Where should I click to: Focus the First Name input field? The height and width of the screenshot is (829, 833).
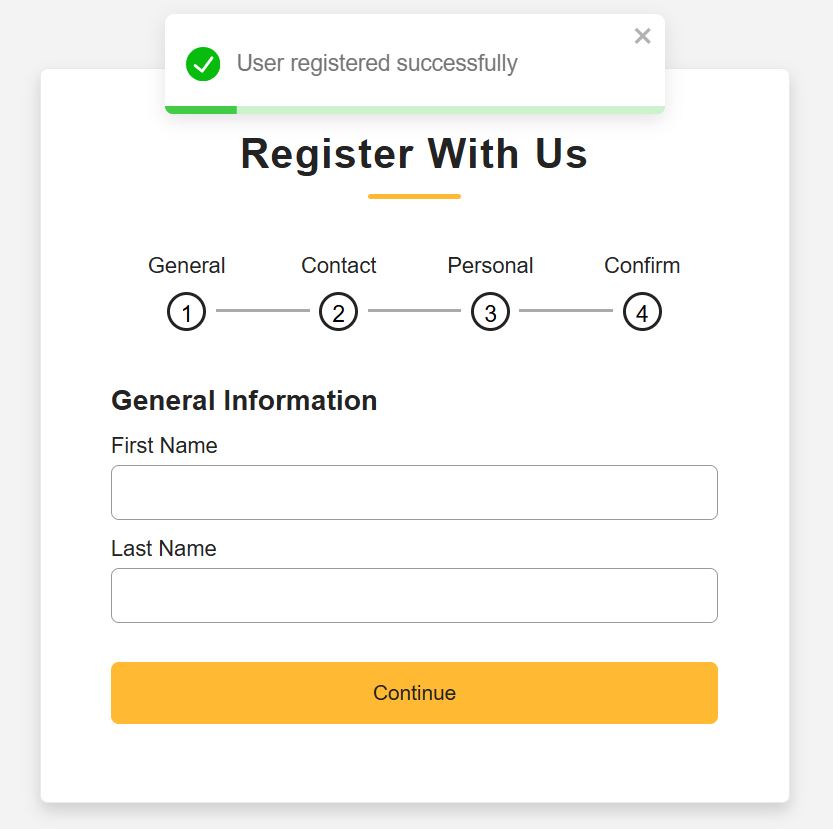pos(414,492)
